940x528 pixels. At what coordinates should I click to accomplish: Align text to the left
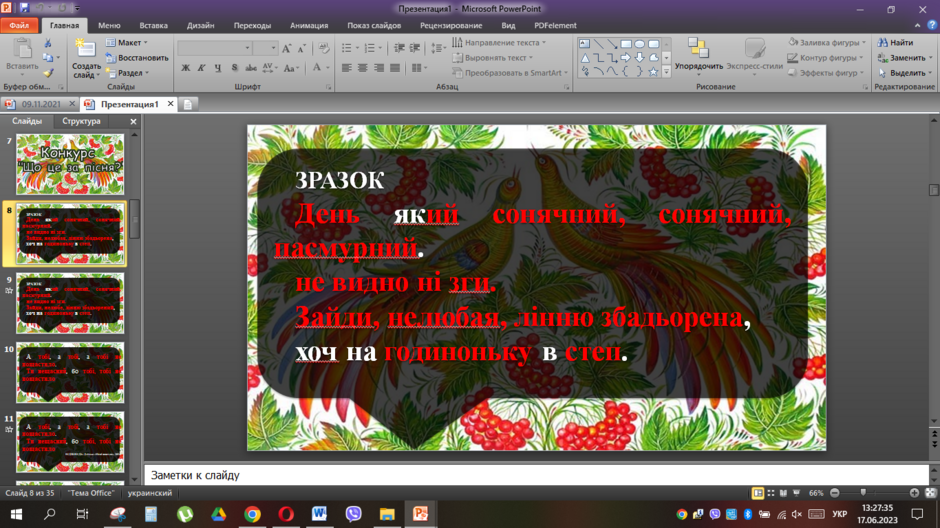click(347, 68)
